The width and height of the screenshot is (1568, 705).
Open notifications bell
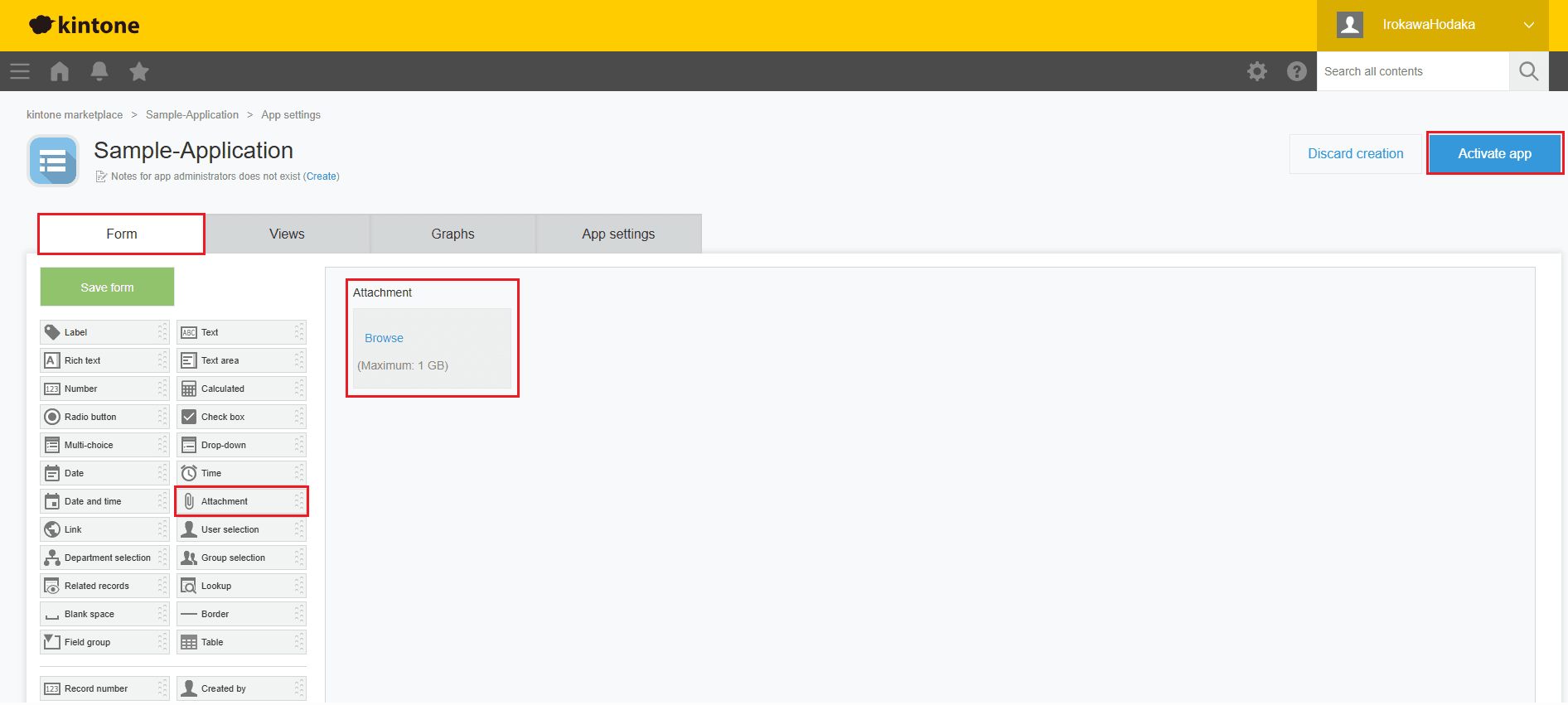(x=99, y=71)
